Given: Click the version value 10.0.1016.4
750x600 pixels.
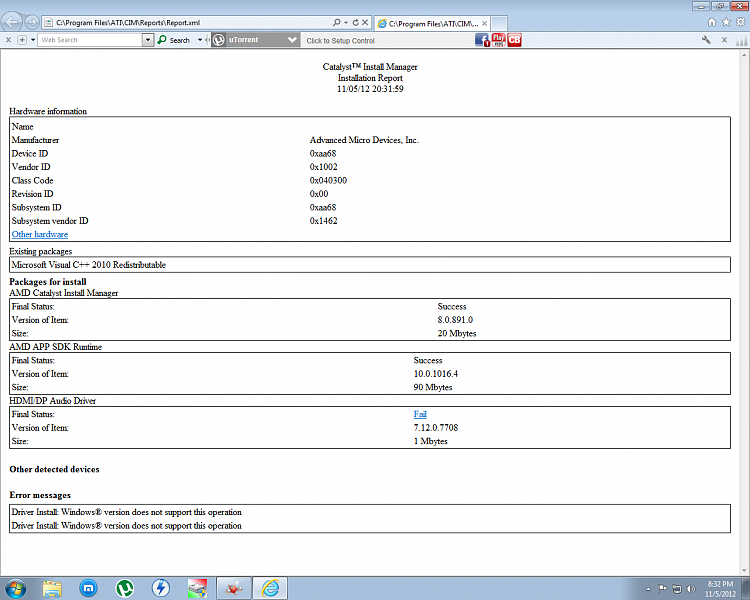Looking at the screenshot, I should click(x=436, y=374).
